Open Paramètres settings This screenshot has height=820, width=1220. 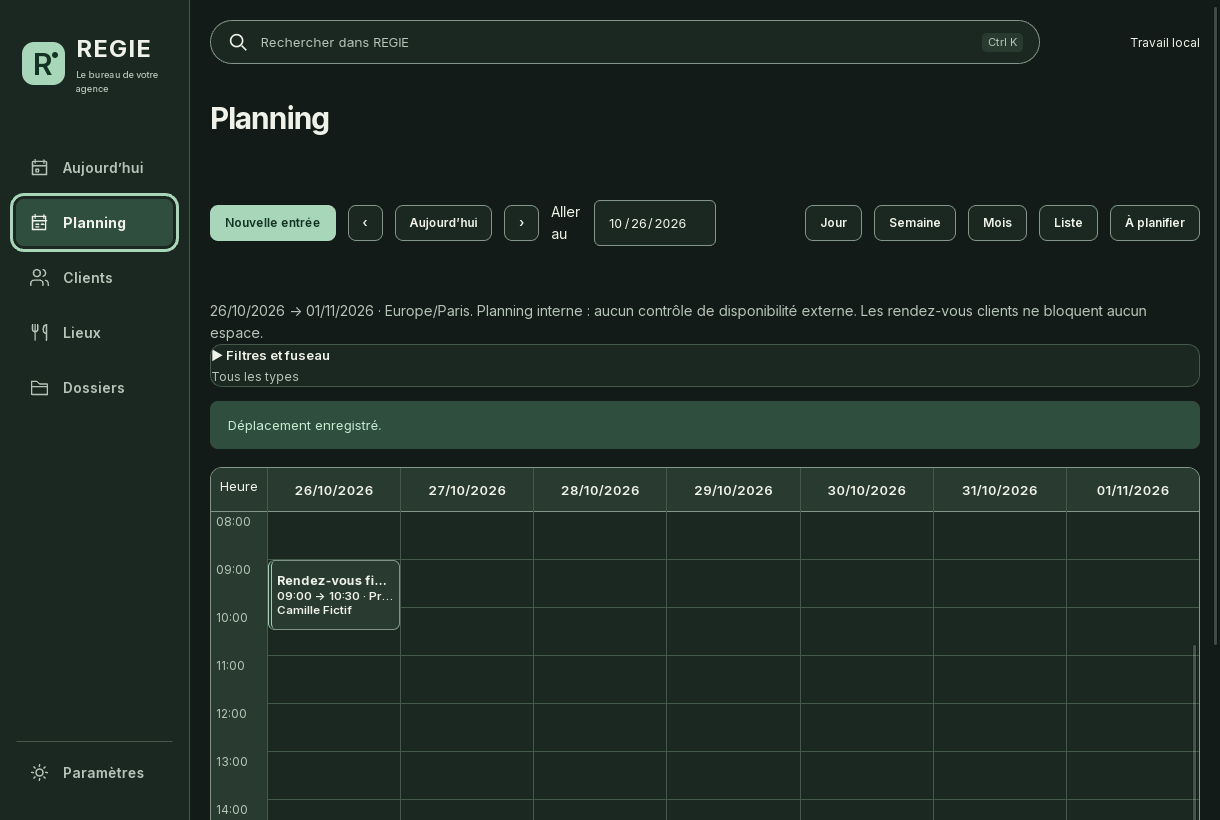coord(94,772)
